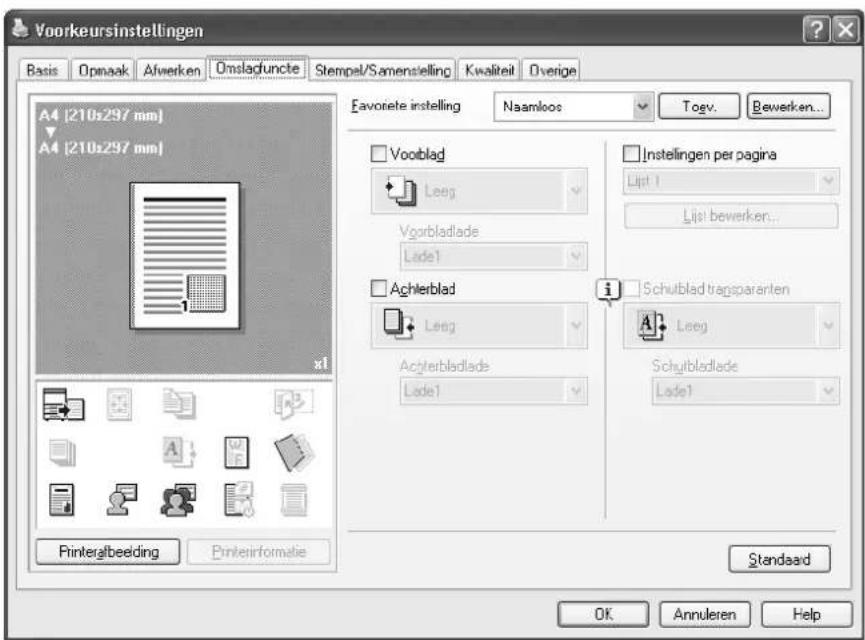Click the Printerinformatie button
Screen dimensions: 865x640
click(259, 552)
